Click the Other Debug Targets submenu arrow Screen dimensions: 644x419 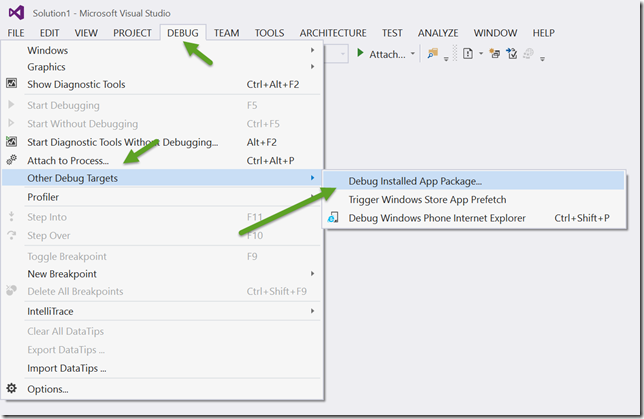tap(313, 178)
